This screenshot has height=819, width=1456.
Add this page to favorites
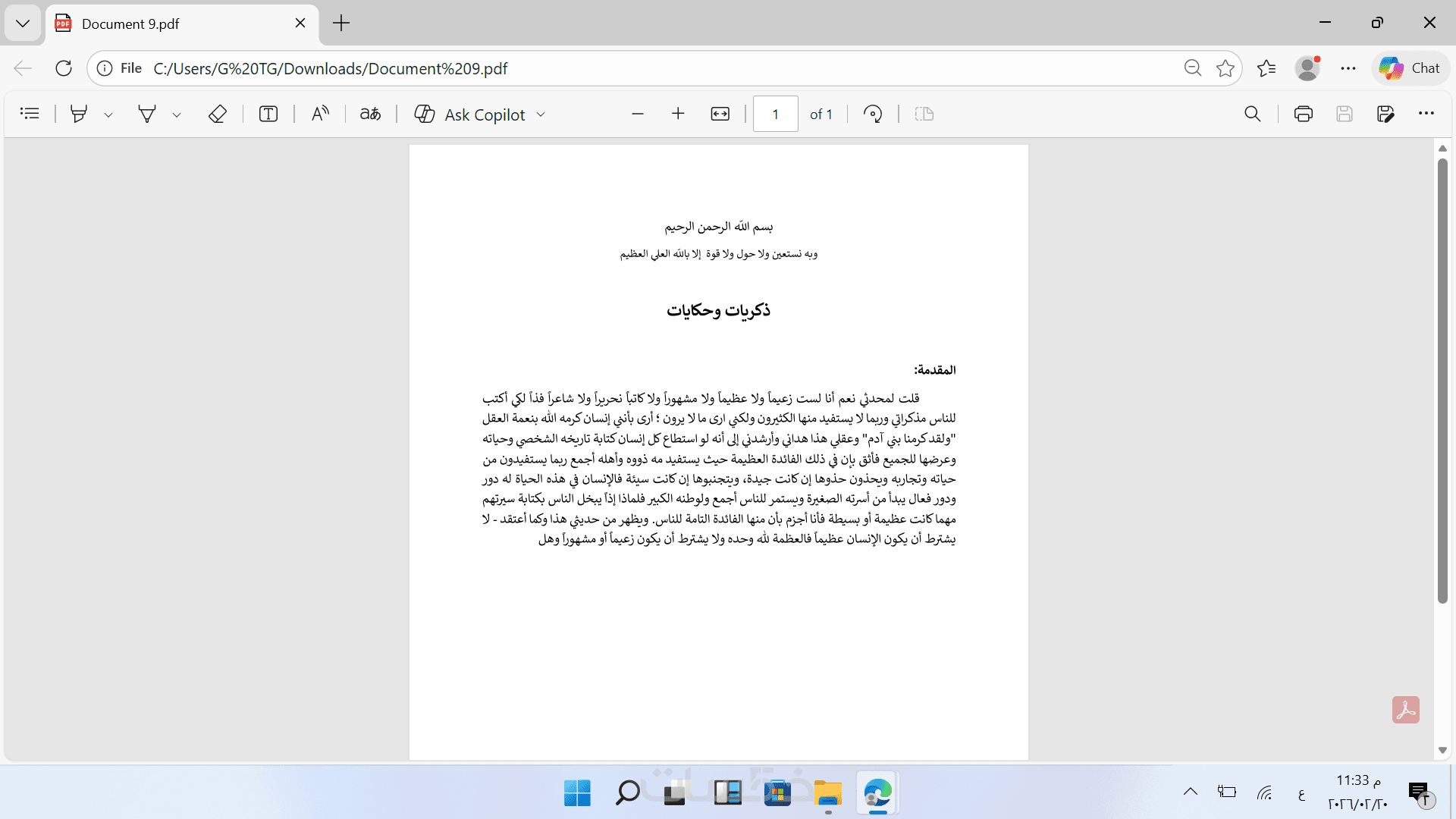(x=1225, y=68)
